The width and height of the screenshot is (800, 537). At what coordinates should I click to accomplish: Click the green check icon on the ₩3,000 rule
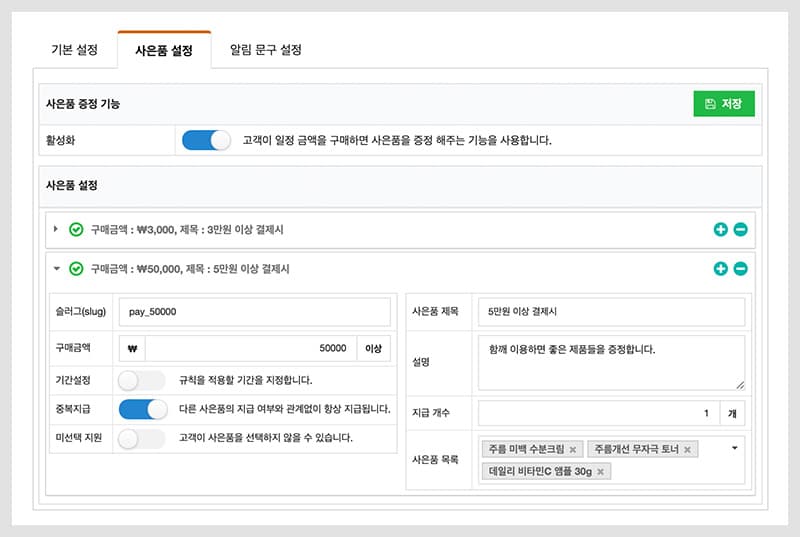click(76, 230)
